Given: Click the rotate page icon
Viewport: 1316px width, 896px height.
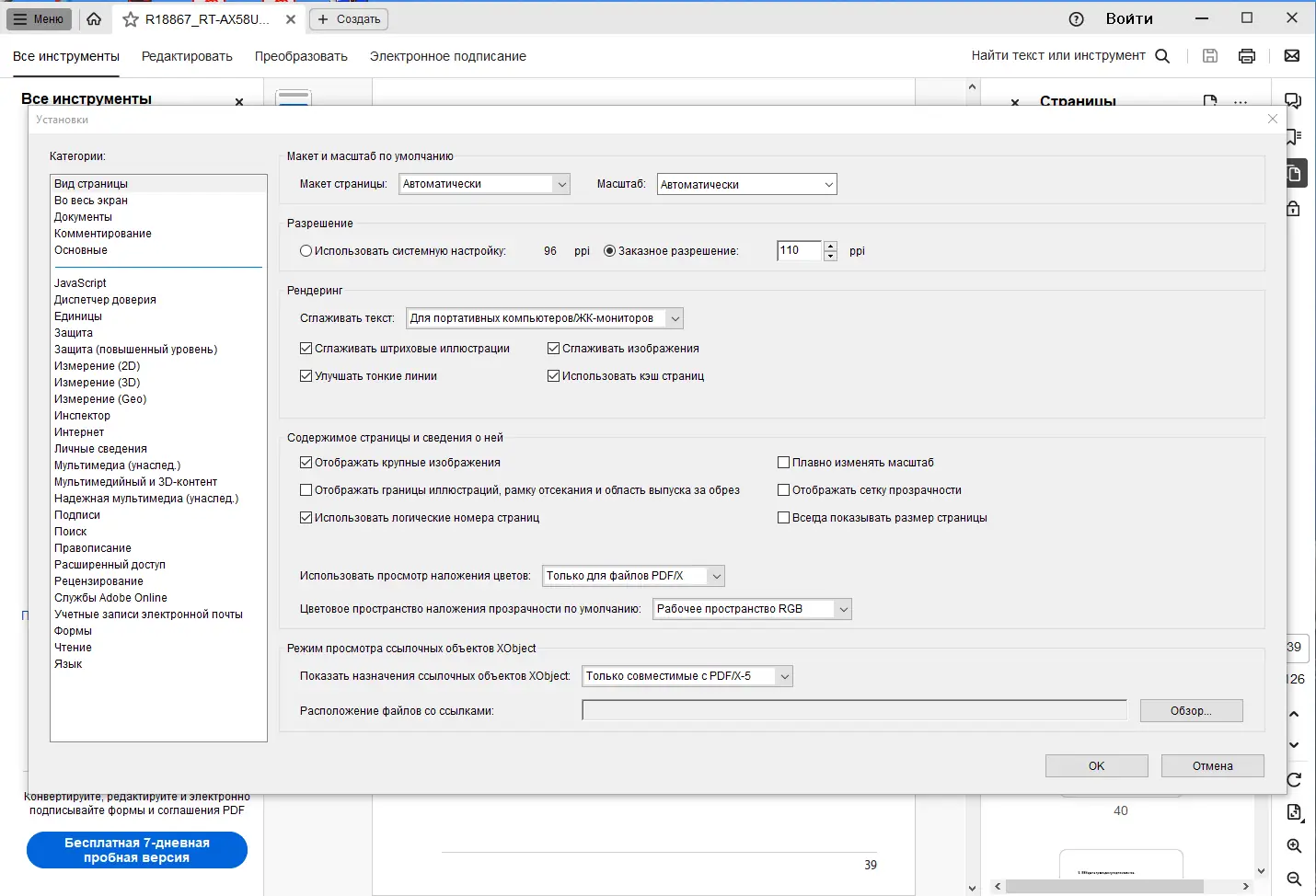Looking at the screenshot, I should [x=1294, y=780].
